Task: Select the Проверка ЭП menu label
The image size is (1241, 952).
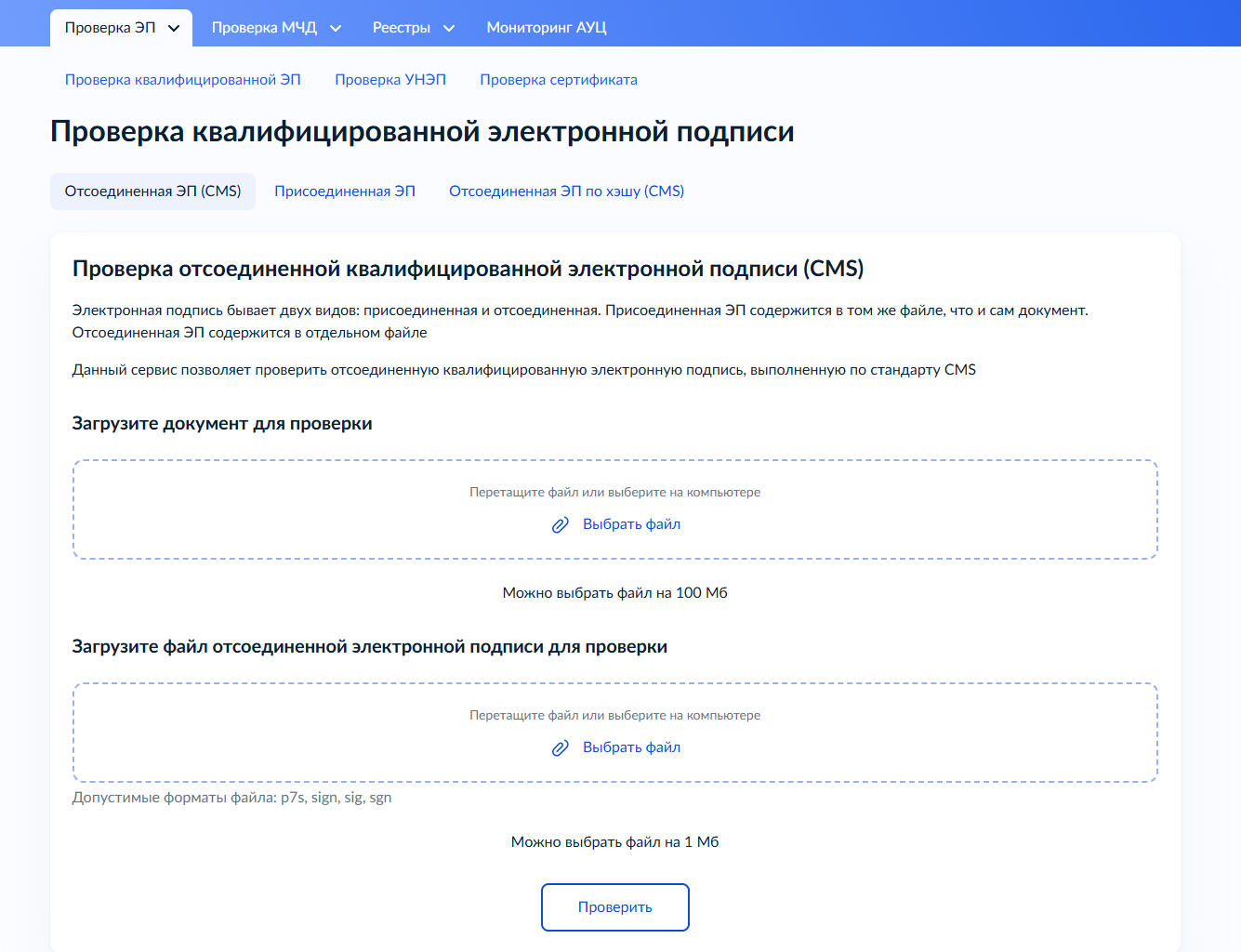Action: tap(110, 28)
